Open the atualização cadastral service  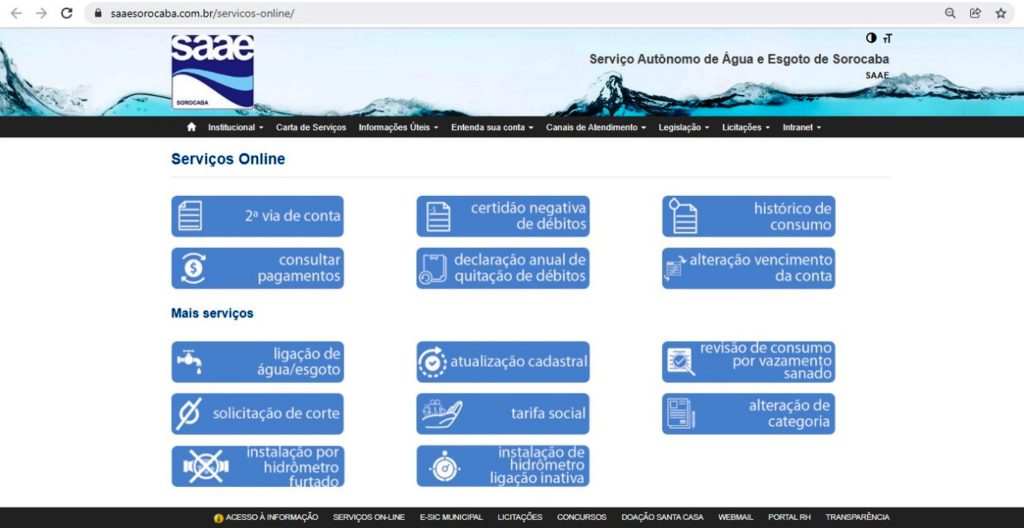click(502, 362)
